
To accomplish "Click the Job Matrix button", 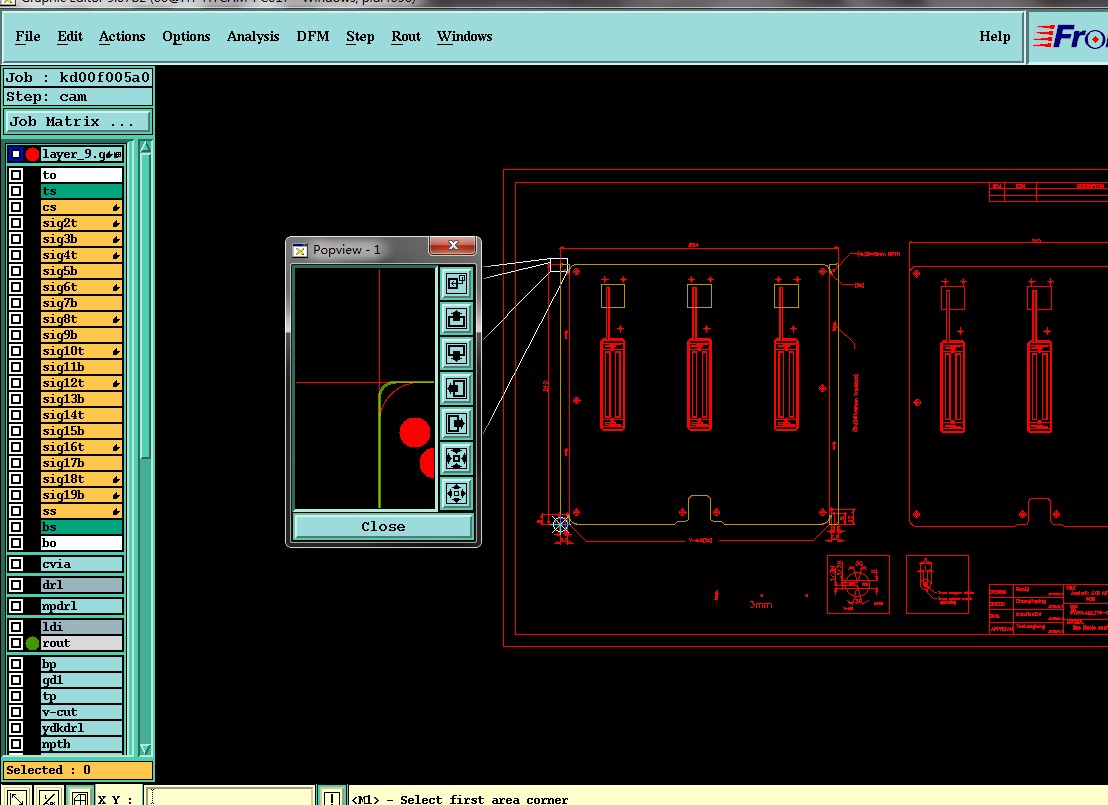I will (x=78, y=122).
